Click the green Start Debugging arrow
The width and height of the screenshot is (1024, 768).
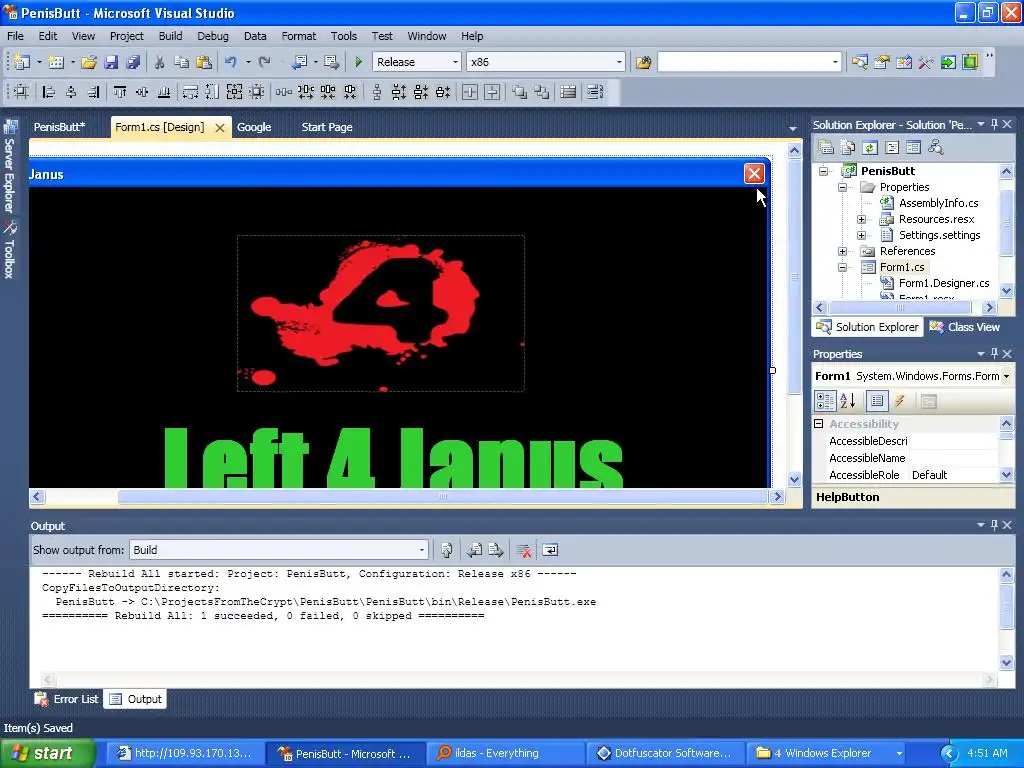coord(359,62)
